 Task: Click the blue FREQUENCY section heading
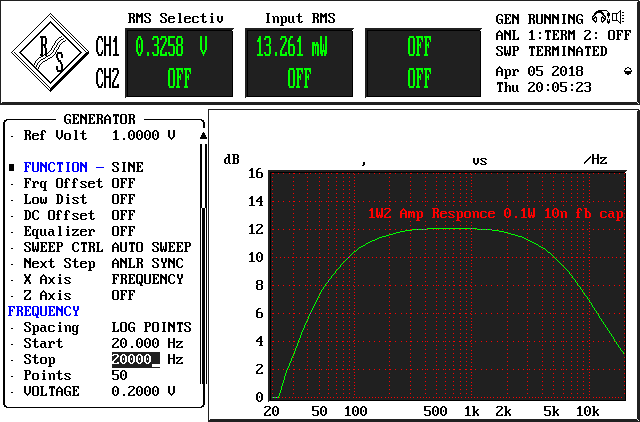coord(44,311)
